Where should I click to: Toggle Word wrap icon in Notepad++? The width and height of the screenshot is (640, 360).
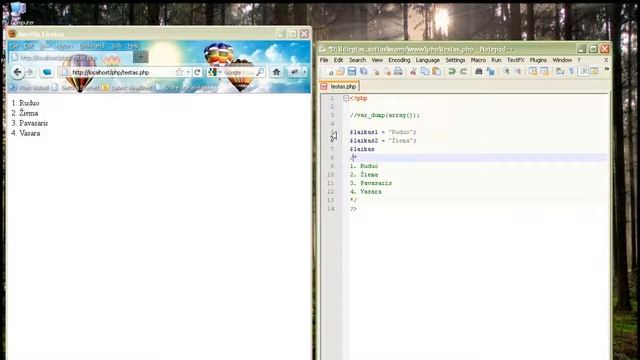pyautogui.click(x=560, y=72)
